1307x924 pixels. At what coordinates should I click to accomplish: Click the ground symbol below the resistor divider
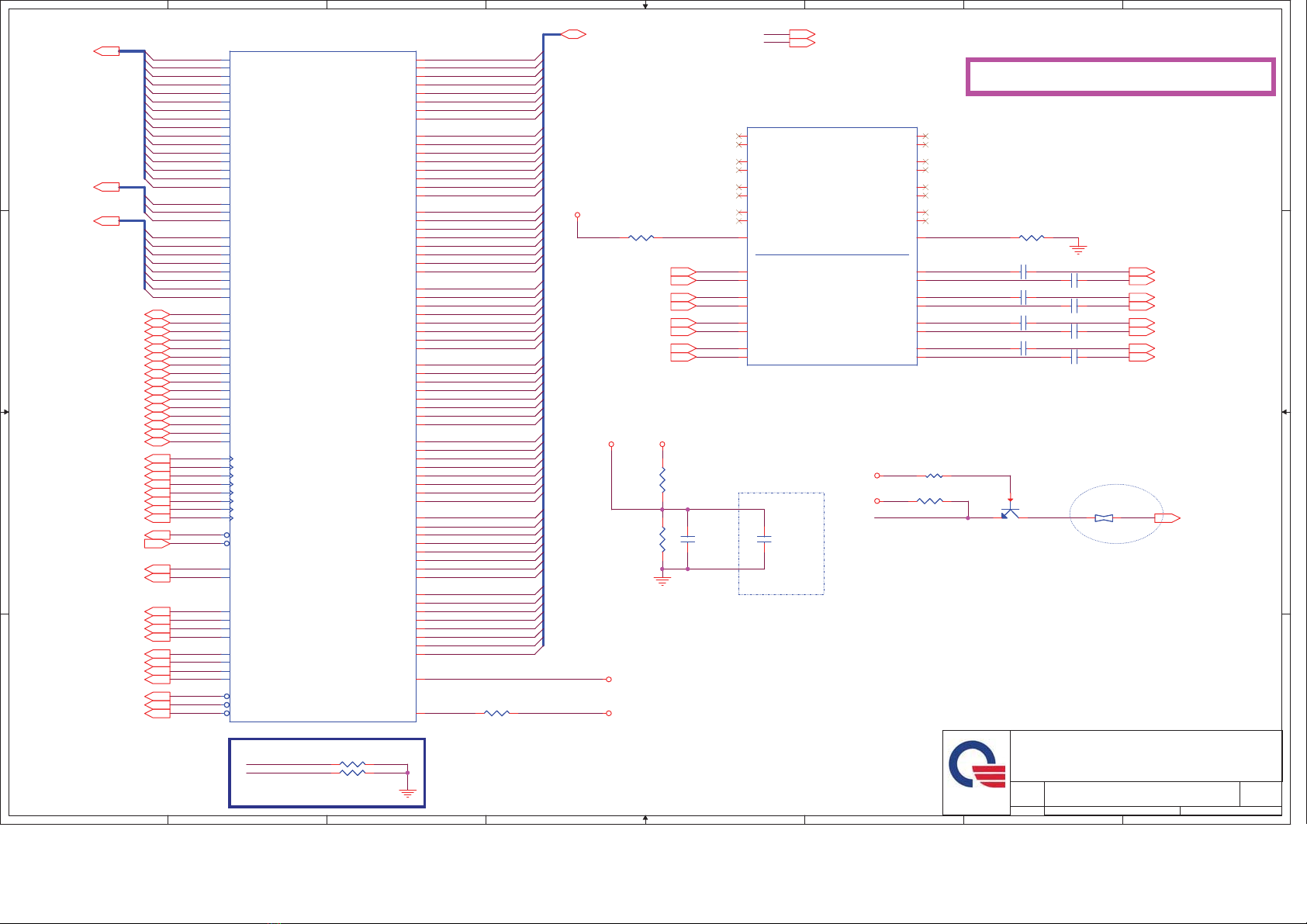coord(662,580)
